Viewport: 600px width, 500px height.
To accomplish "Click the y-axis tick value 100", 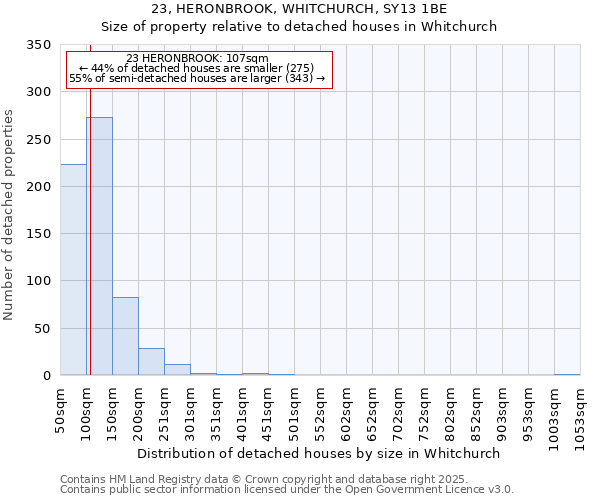I will tap(39, 281).
